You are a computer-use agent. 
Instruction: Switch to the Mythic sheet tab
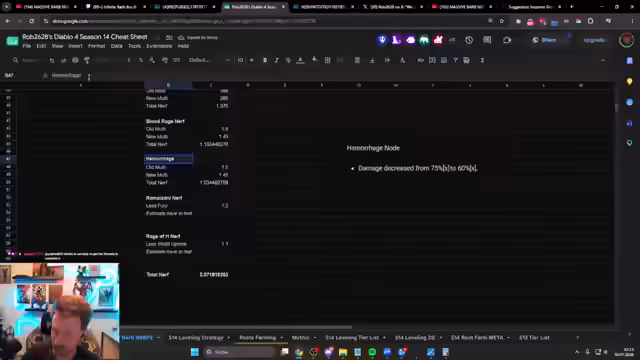coord(300,338)
